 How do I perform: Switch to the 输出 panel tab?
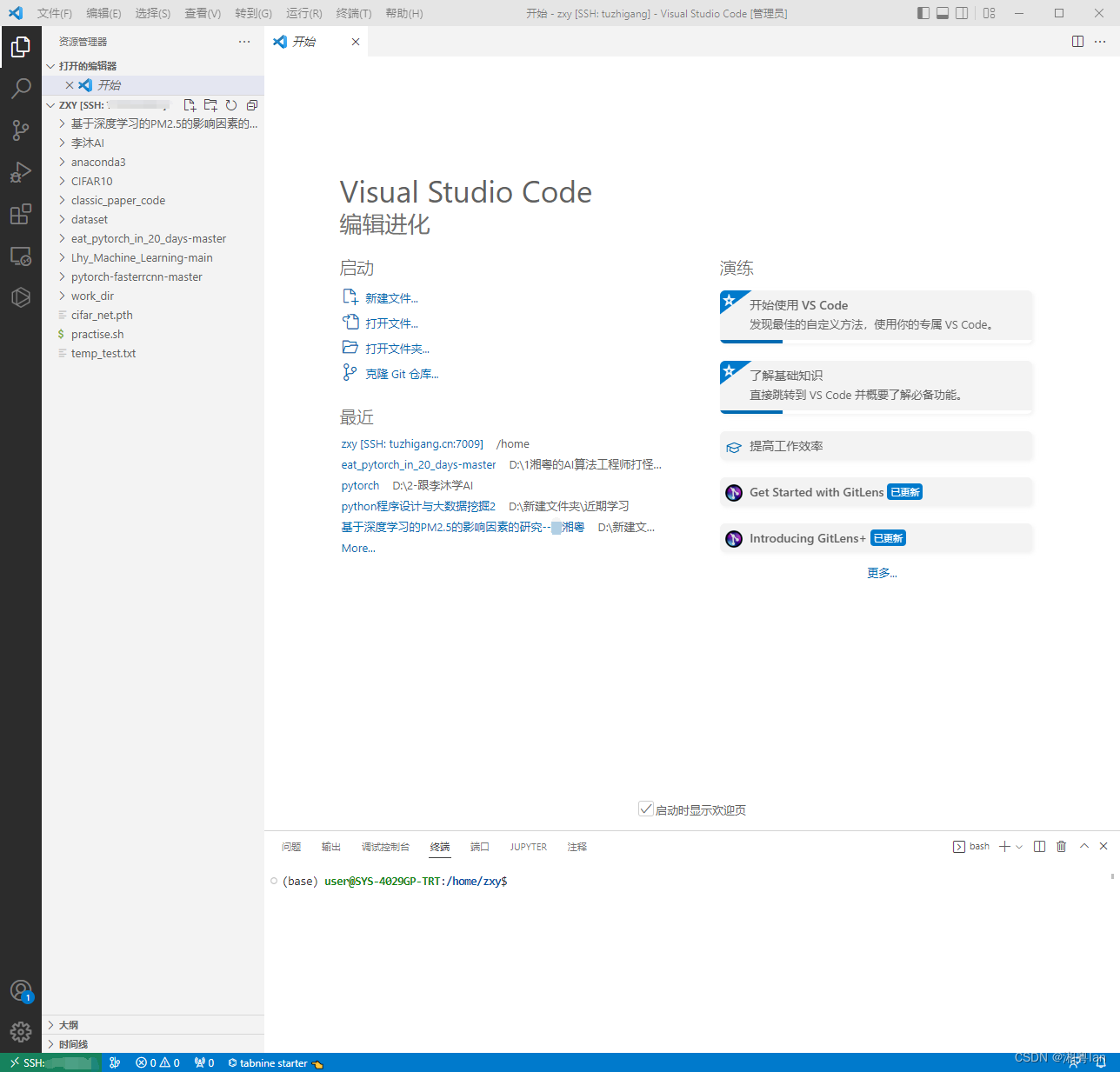click(x=331, y=846)
